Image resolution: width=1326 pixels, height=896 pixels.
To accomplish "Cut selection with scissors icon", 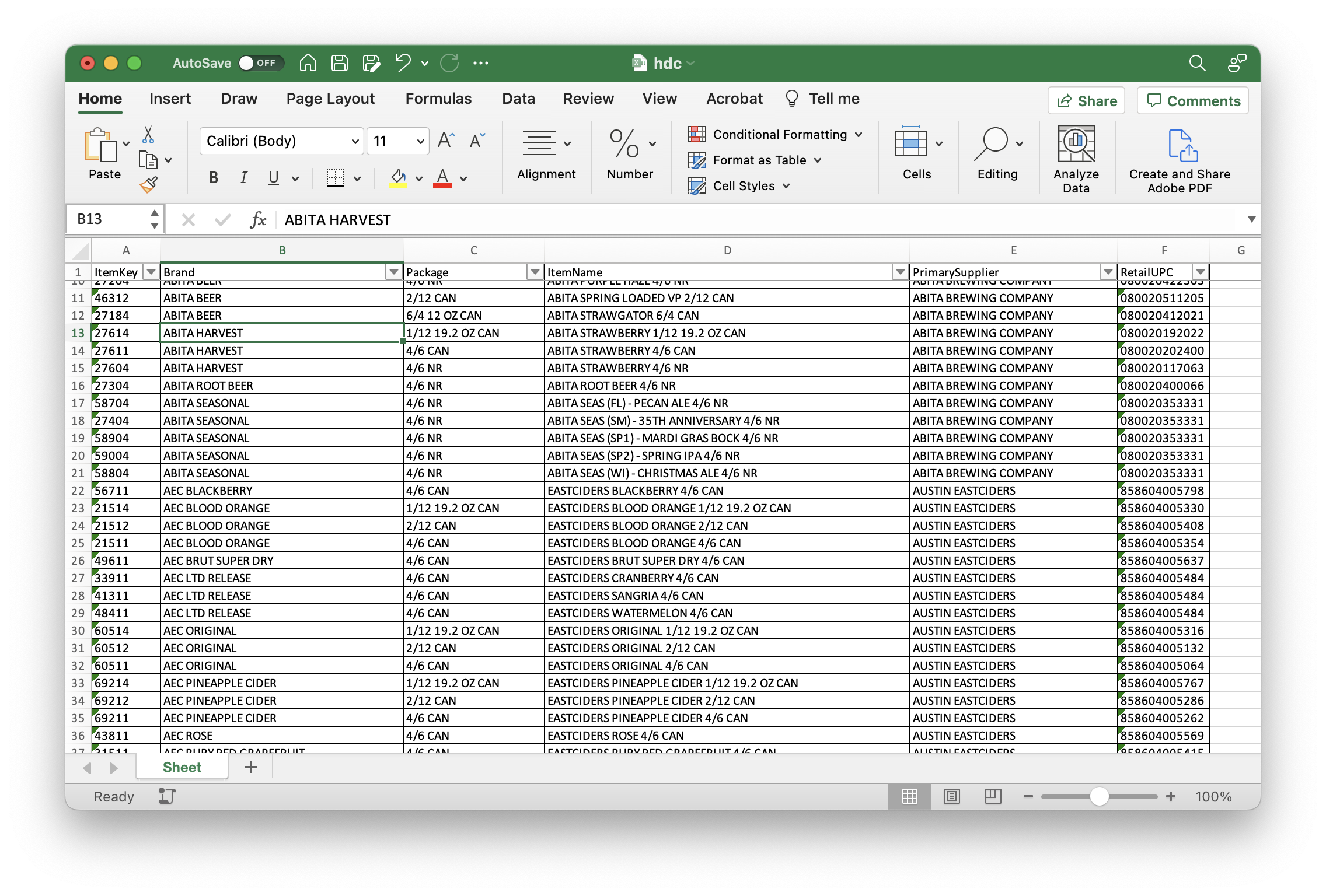I will 148,134.
